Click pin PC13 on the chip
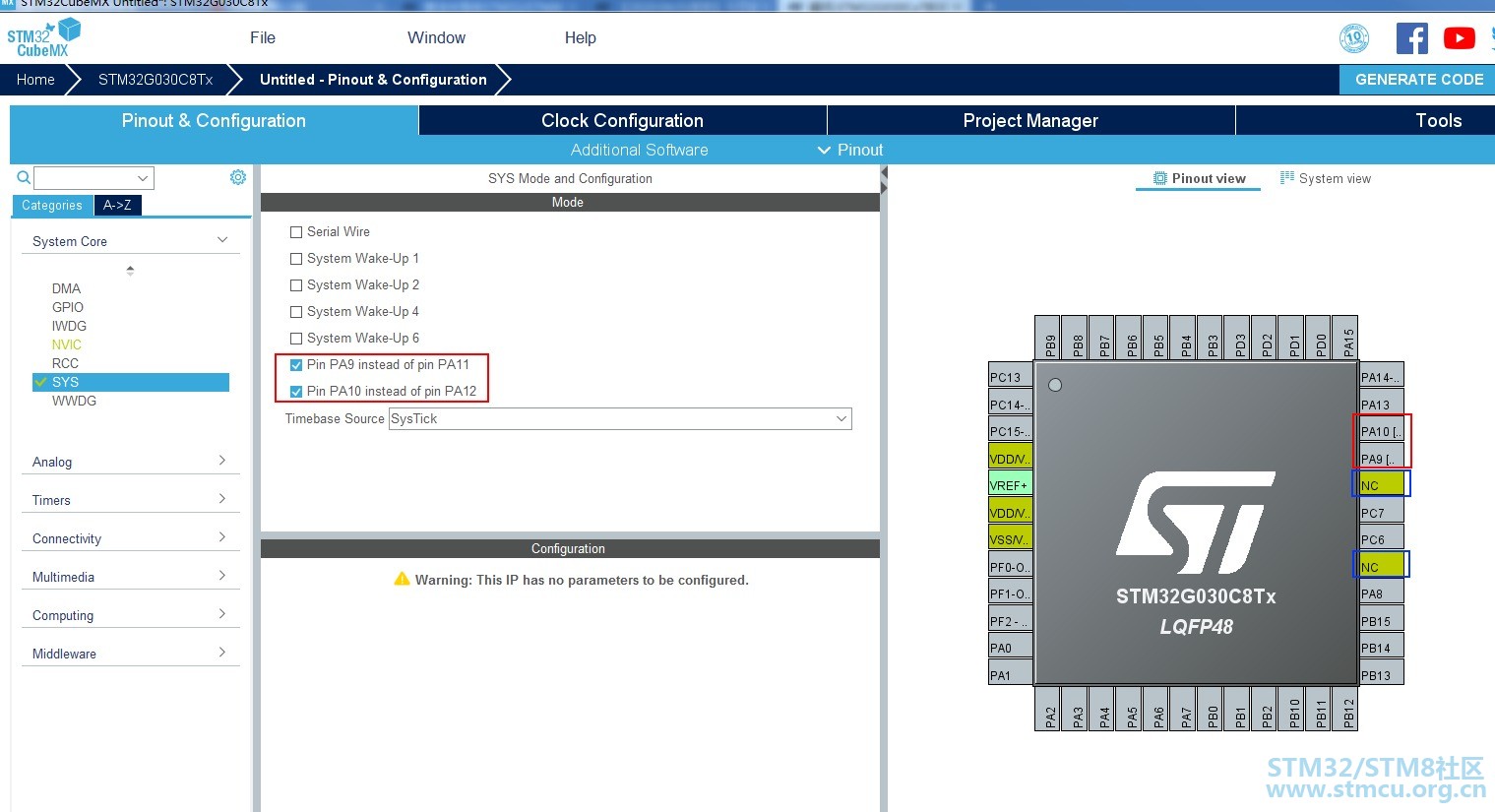Screen dimensions: 1495x812 point(1011,377)
